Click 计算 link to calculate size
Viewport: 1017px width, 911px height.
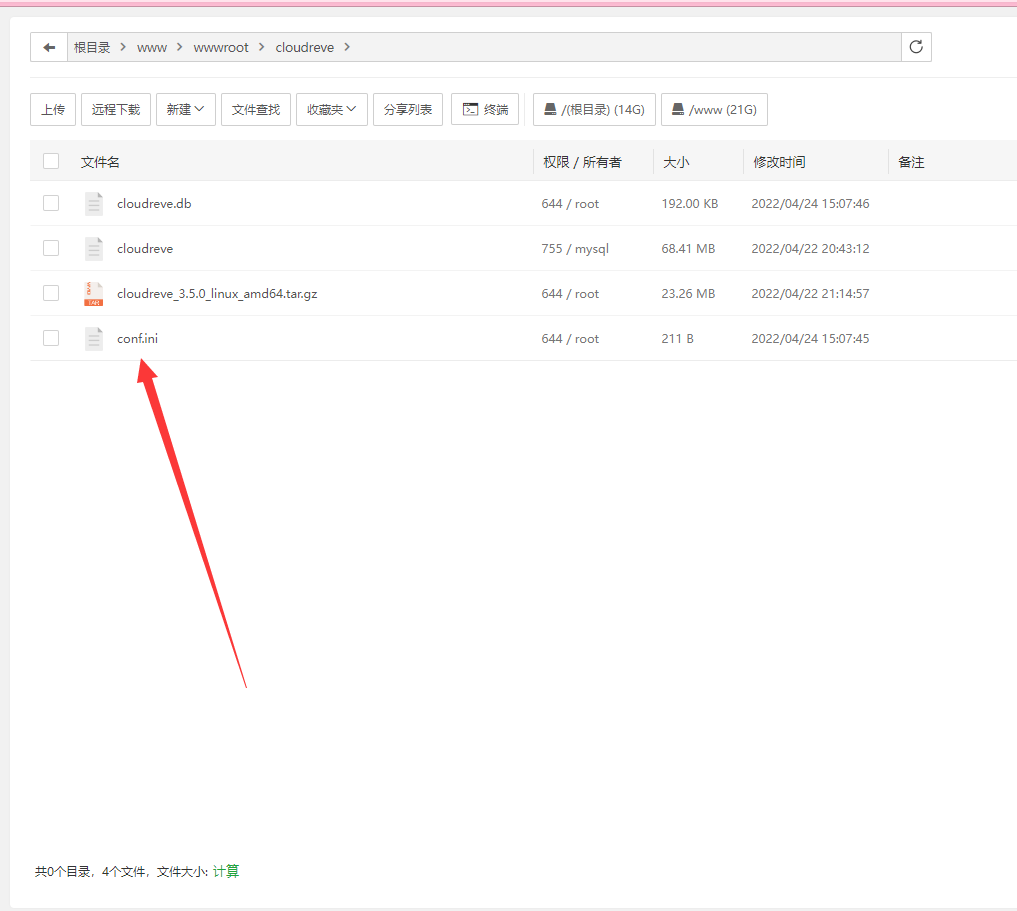tap(226, 871)
